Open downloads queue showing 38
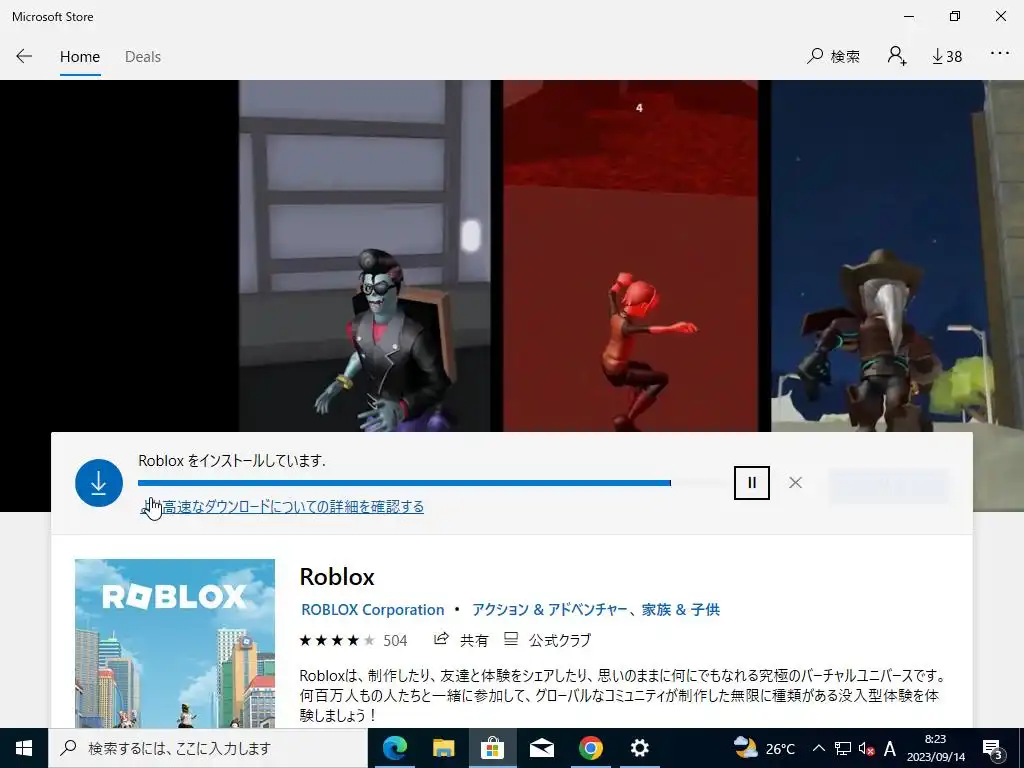The image size is (1024, 768). (x=947, y=57)
